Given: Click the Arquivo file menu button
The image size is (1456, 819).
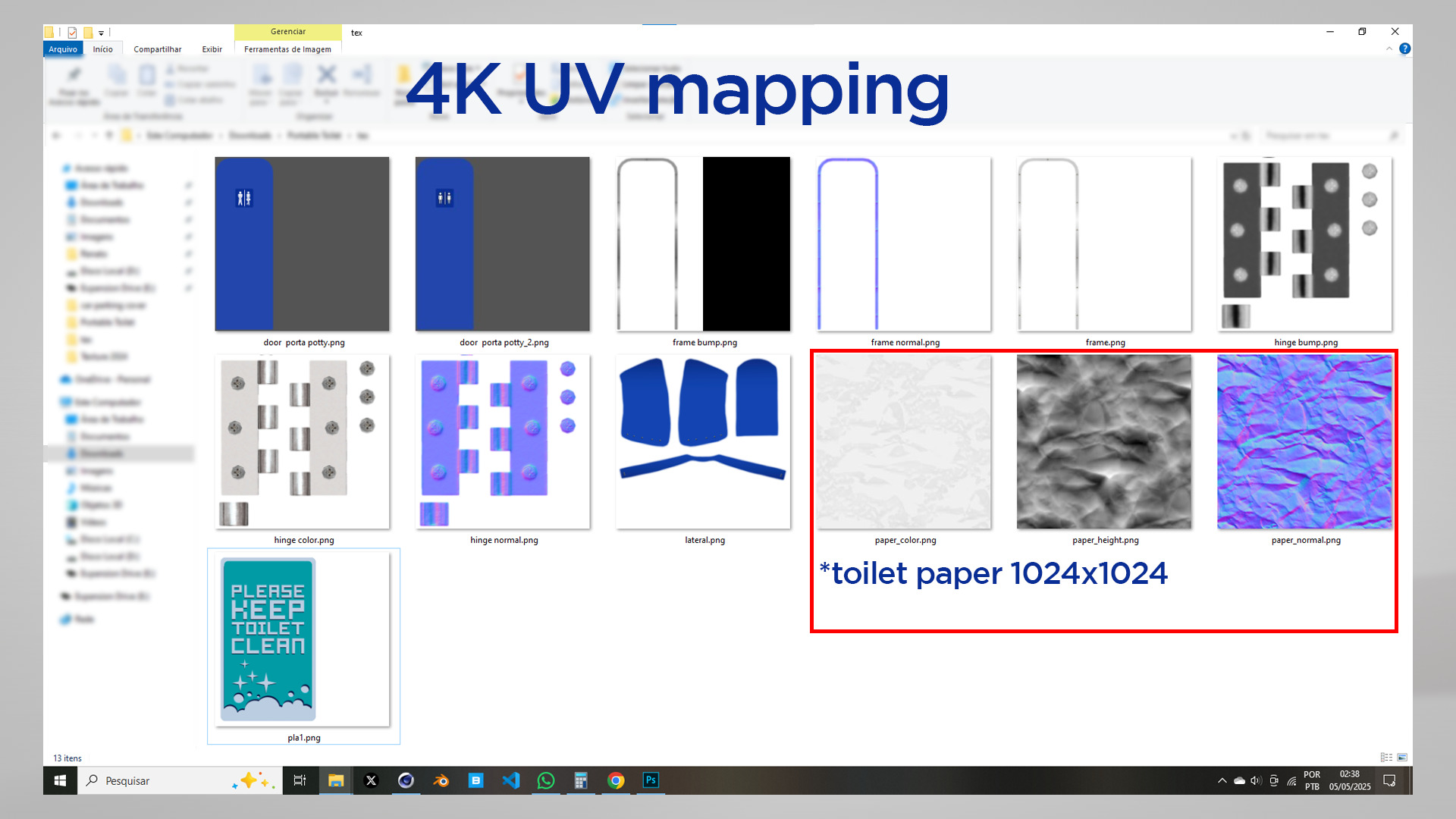Looking at the screenshot, I should (x=63, y=49).
